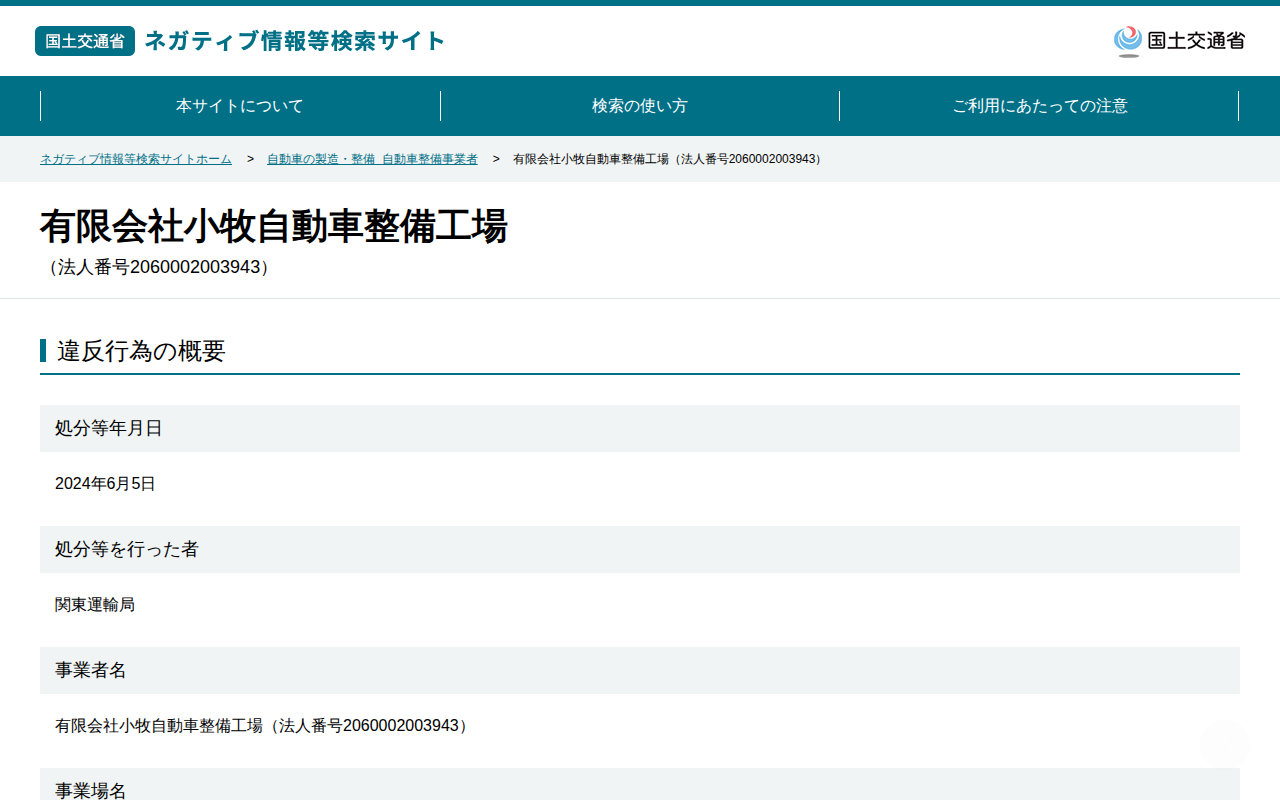Click the 関東運輸局 value text

(95, 605)
